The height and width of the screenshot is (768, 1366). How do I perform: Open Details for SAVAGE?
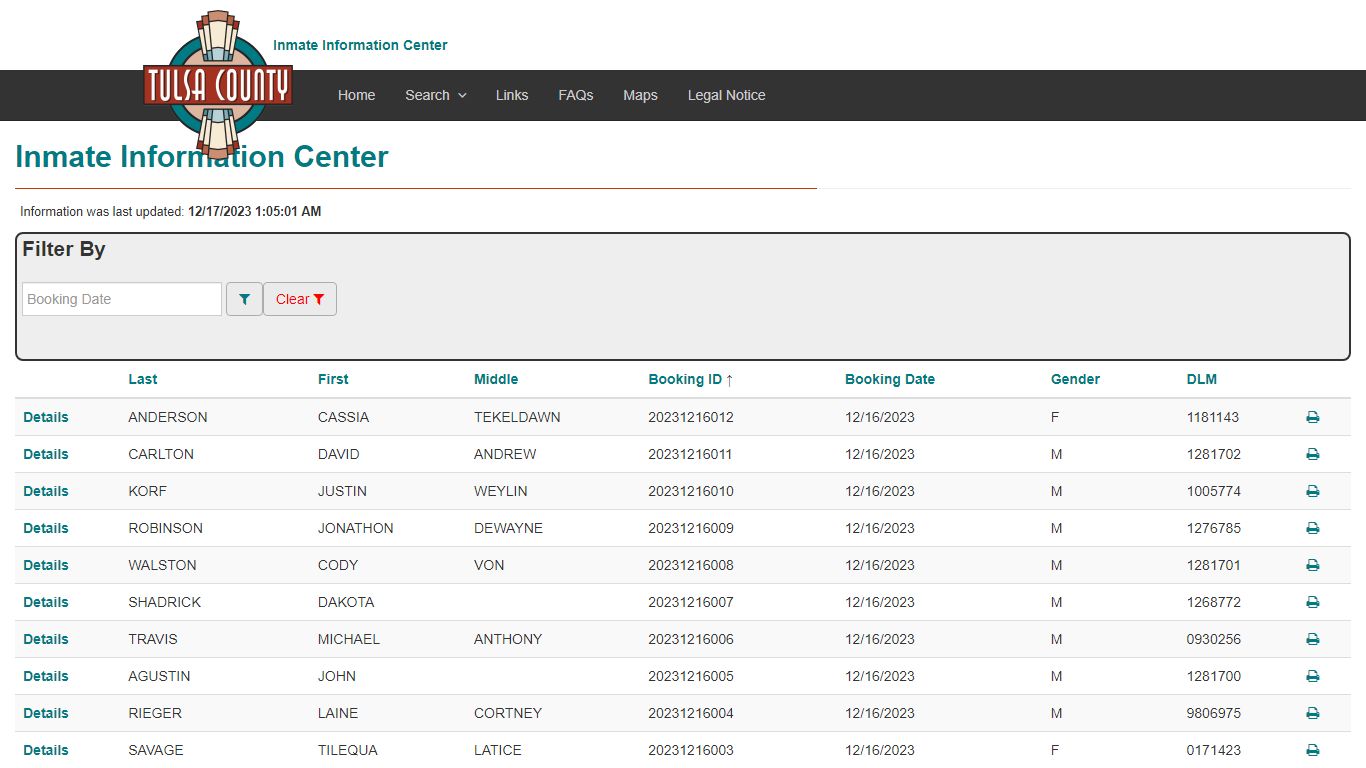pos(46,750)
